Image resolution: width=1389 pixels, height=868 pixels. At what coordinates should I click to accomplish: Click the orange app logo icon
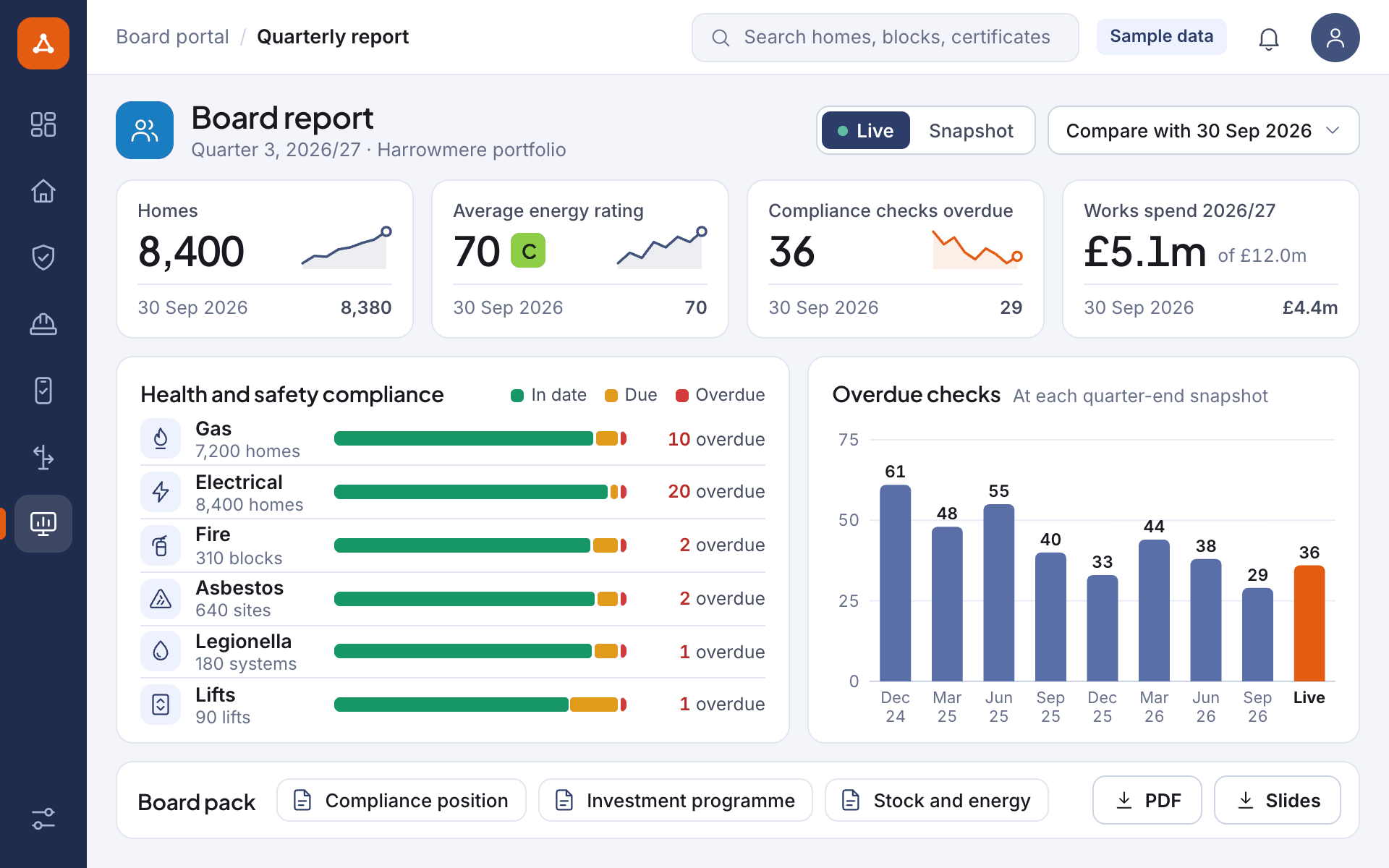pyautogui.click(x=43, y=43)
